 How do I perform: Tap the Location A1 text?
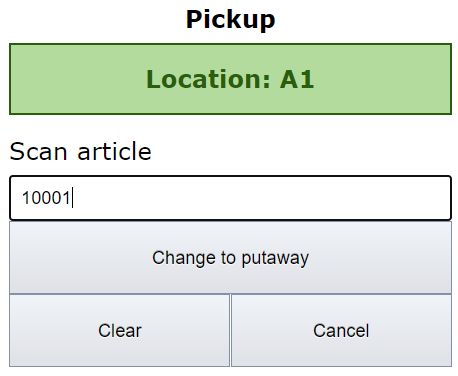(x=230, y=79)
